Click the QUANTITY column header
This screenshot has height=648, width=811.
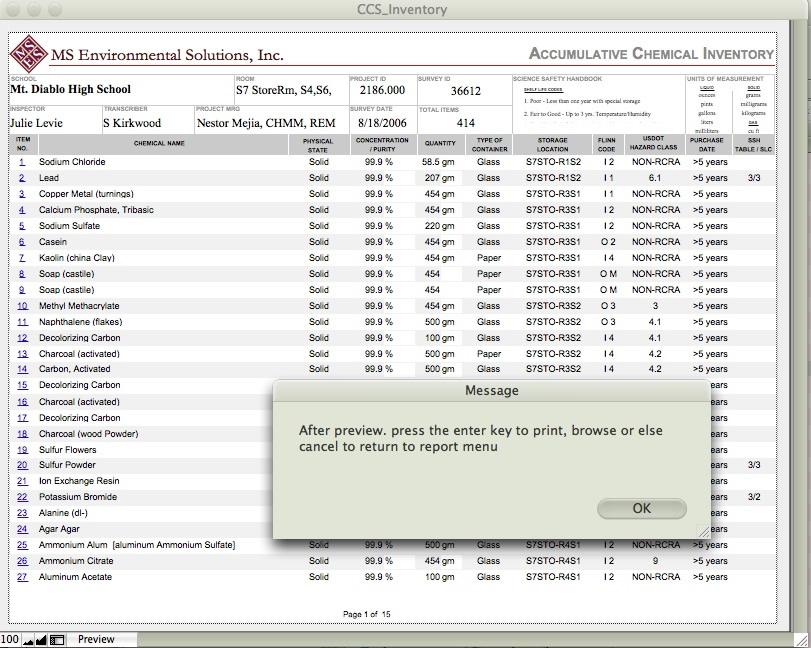click(x=440, y=143)
